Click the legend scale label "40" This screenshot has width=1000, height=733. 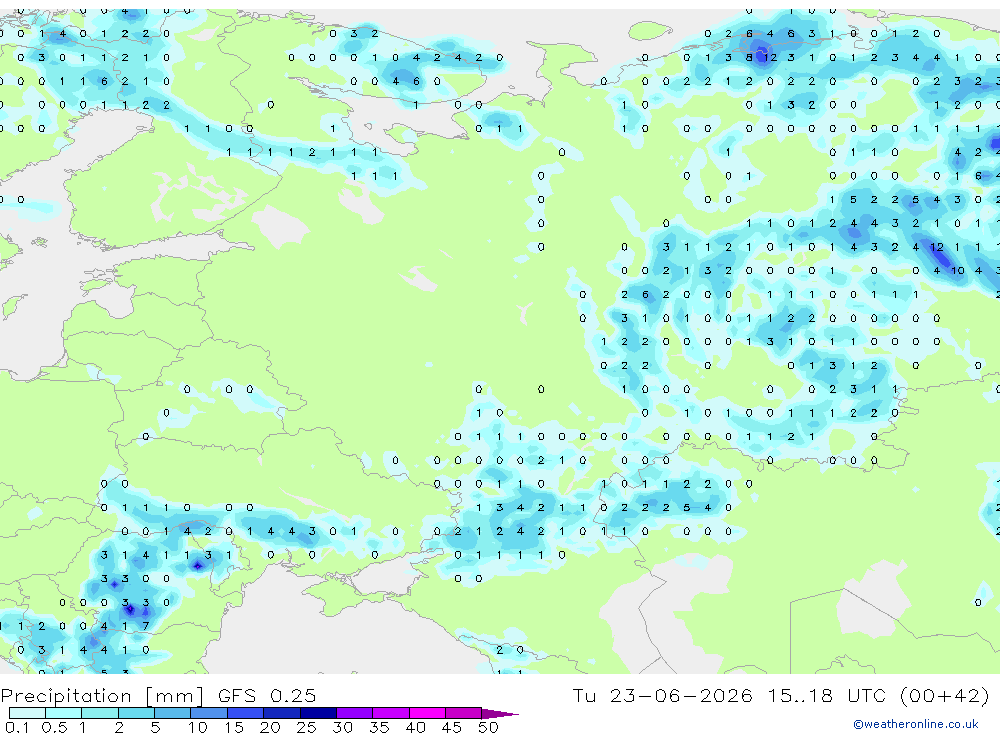click(415, 727)
